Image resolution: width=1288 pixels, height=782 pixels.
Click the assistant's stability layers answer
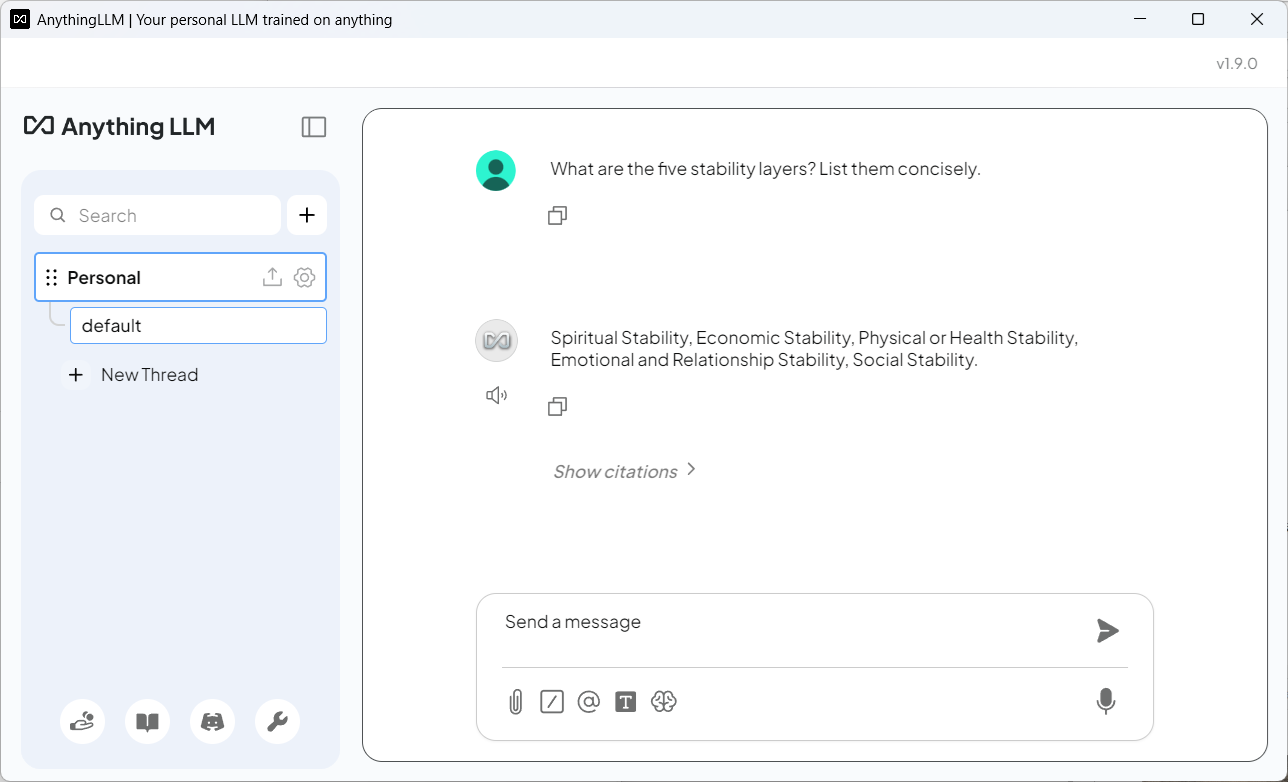[x=814, y=349]
